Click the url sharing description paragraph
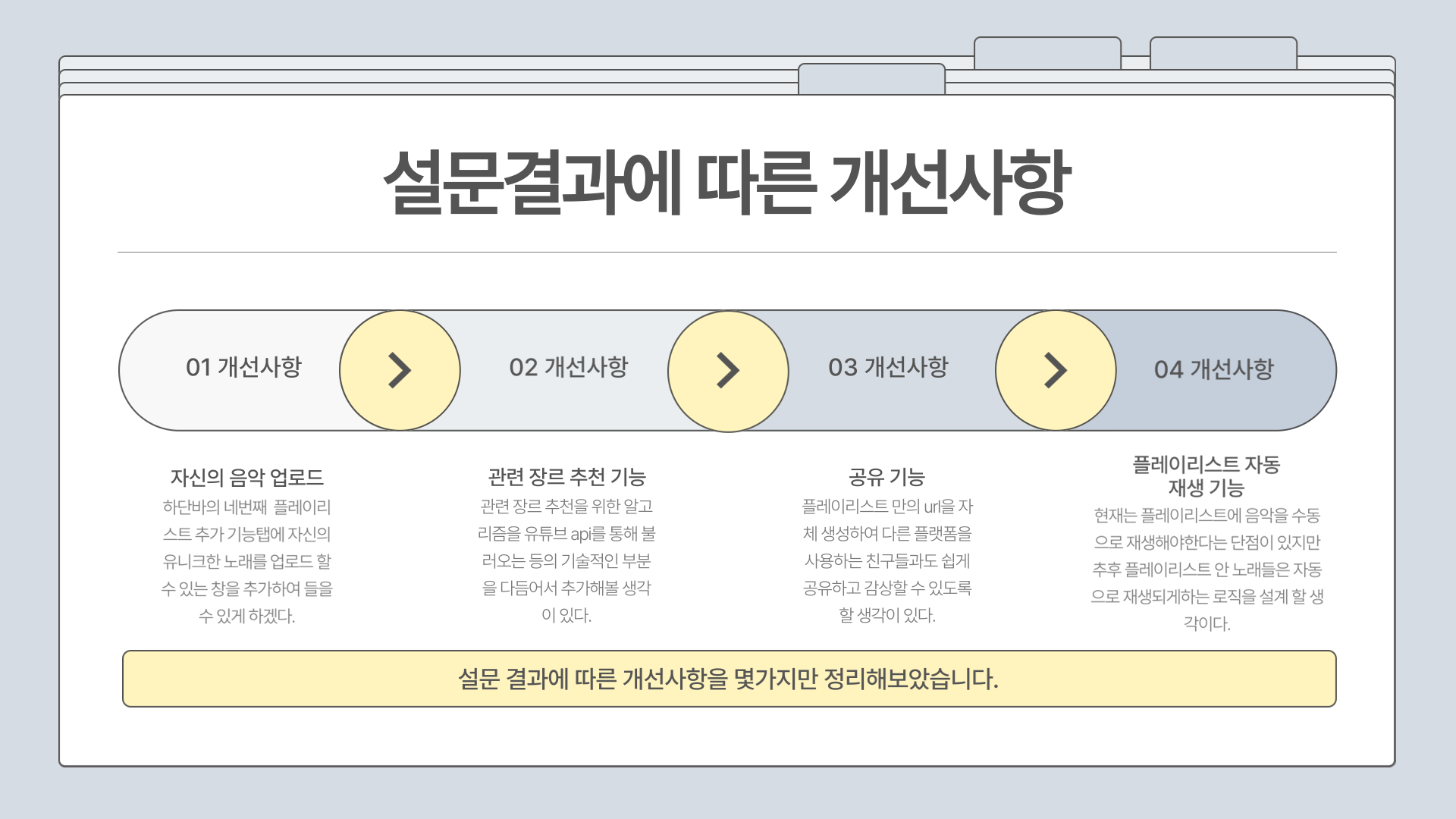This screenshot has width=1456, height=819. [886, 561]
